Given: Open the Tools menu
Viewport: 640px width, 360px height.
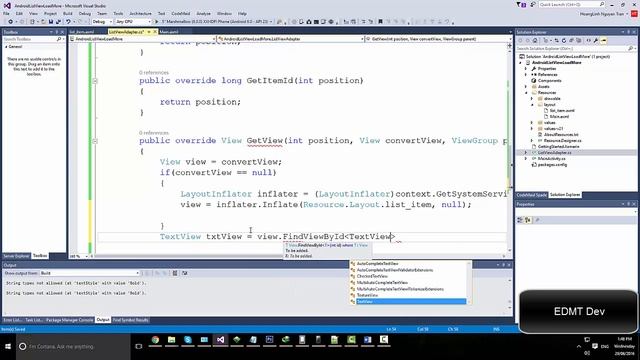Looking at the screenshot, I should tap(118, 13).
